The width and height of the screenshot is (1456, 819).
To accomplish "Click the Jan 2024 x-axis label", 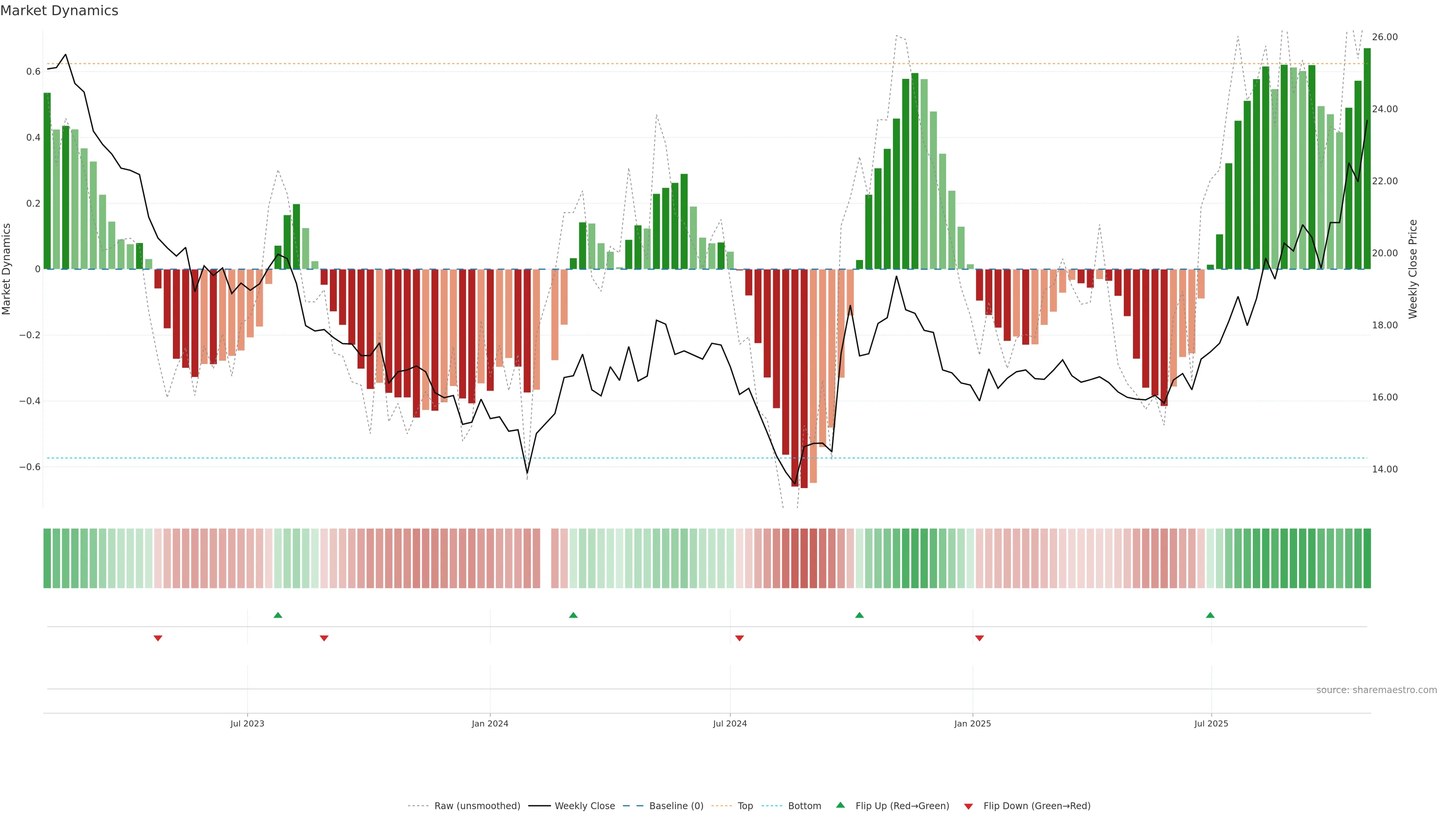I will click(x=490, y=723).
